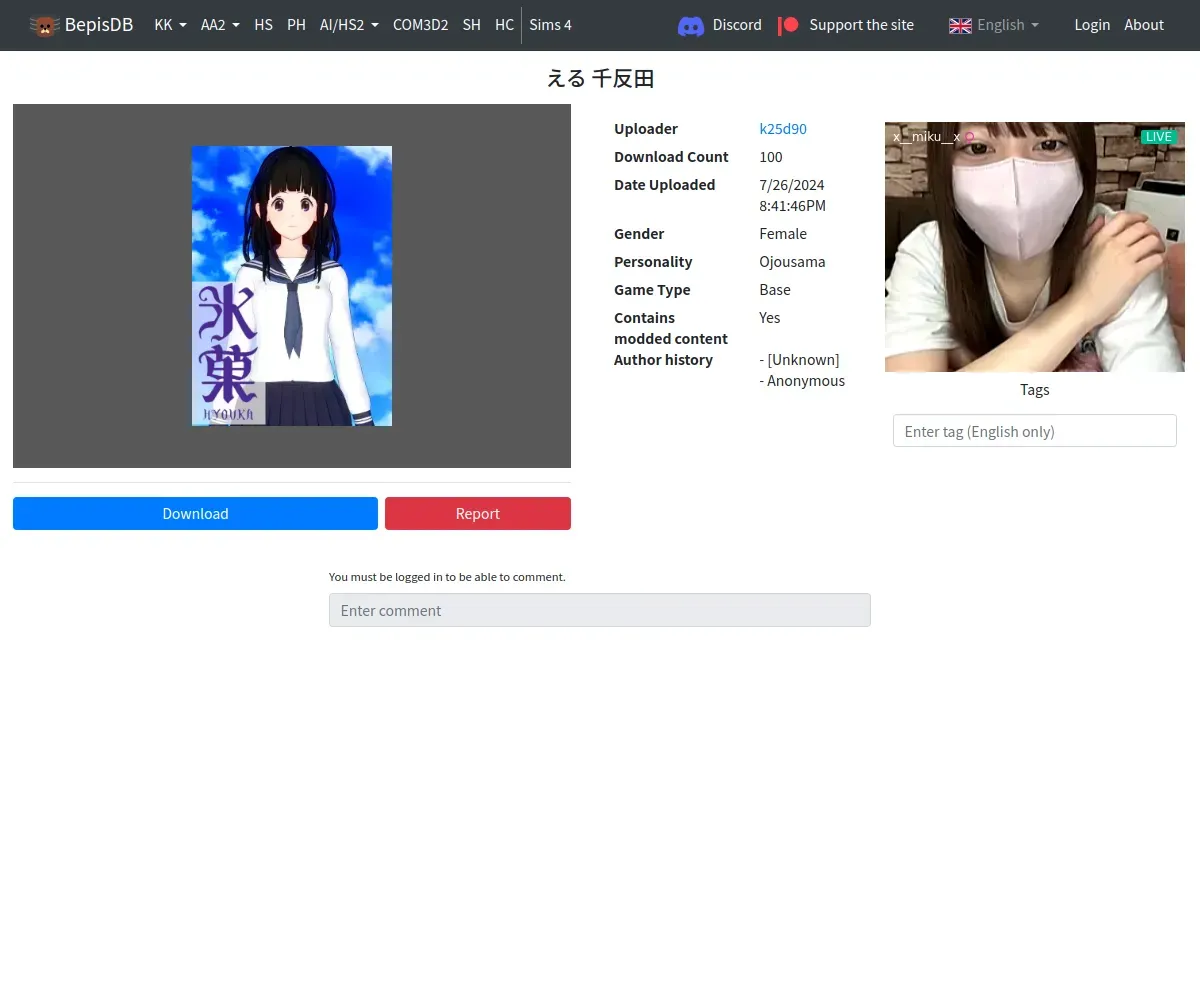
Task: Focus the Enter tag input field
Action: click(1035, 431)
